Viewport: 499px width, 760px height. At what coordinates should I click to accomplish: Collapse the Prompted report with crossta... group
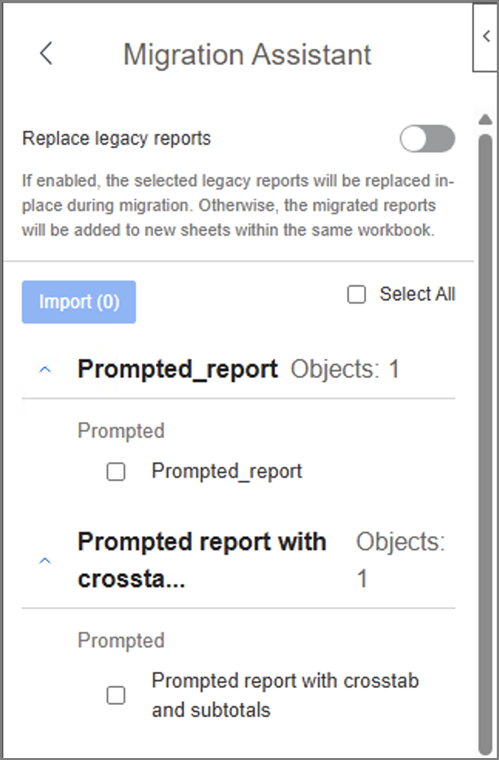[x=45, y=561]
